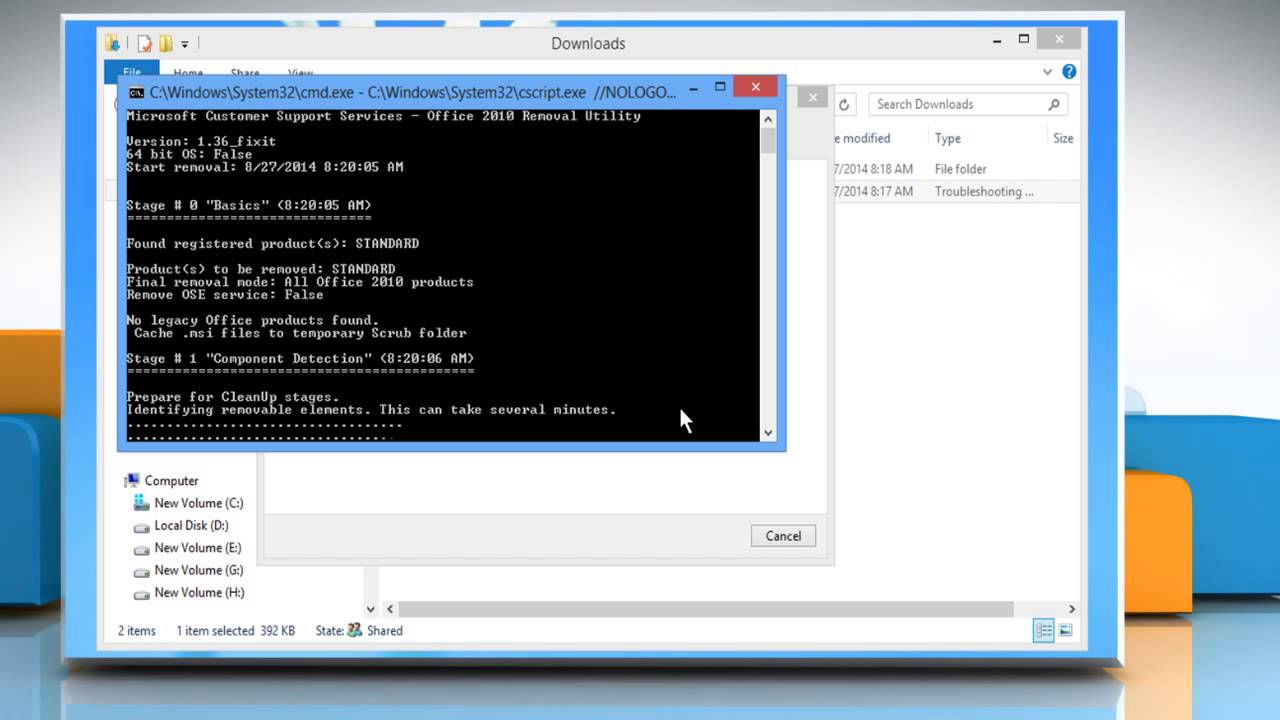Select the row with type File folder
Screen dimensions: 1280x720
pyautogui.click(x=957, y=169)
